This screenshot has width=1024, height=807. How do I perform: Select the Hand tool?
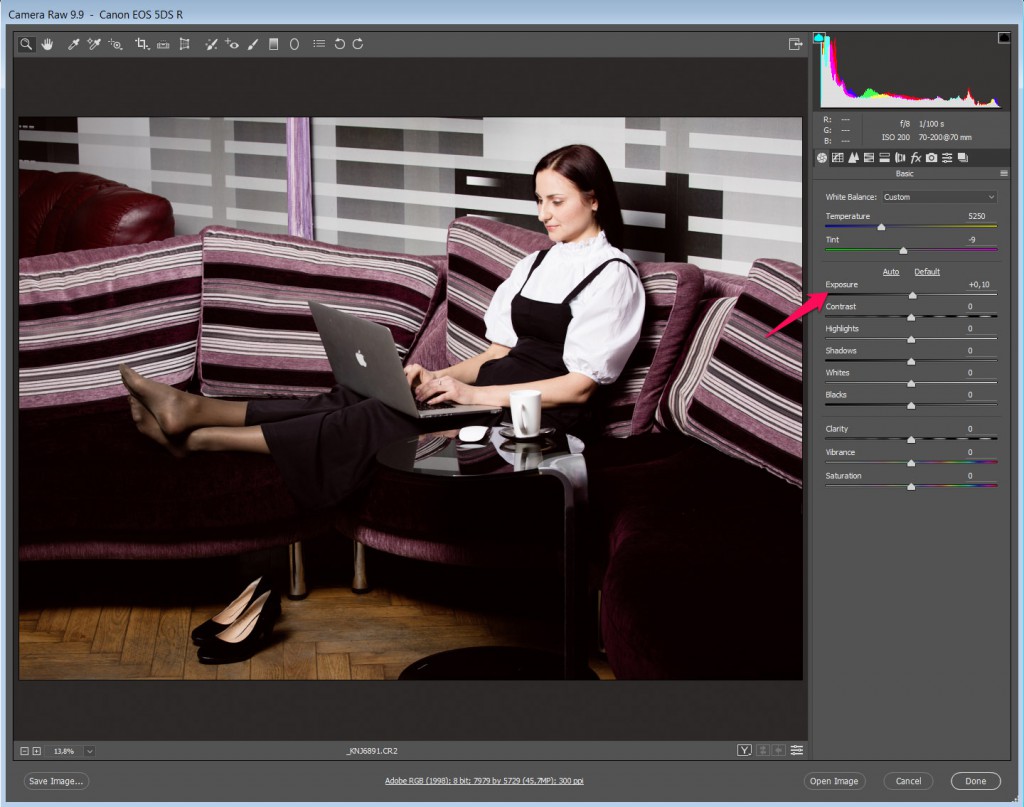point(47,44)
